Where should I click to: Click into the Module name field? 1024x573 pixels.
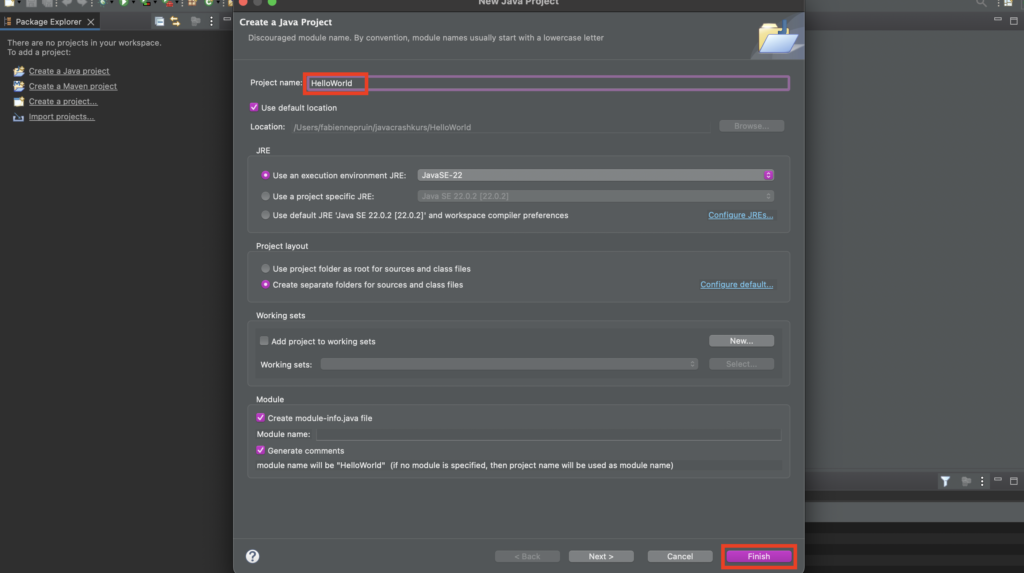click(548, 434)
